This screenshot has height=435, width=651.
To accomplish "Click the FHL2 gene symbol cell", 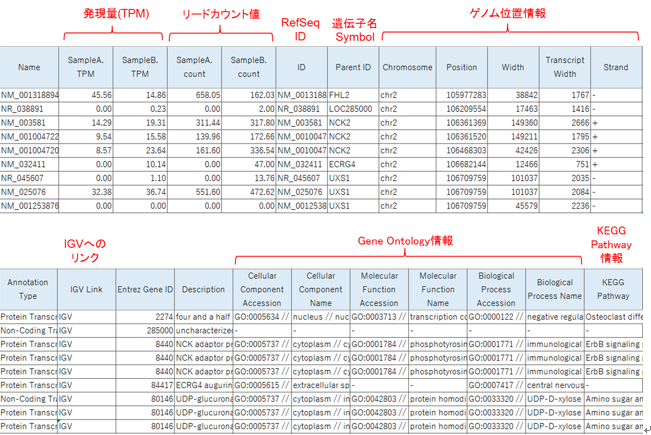I will tap(353, 95).
